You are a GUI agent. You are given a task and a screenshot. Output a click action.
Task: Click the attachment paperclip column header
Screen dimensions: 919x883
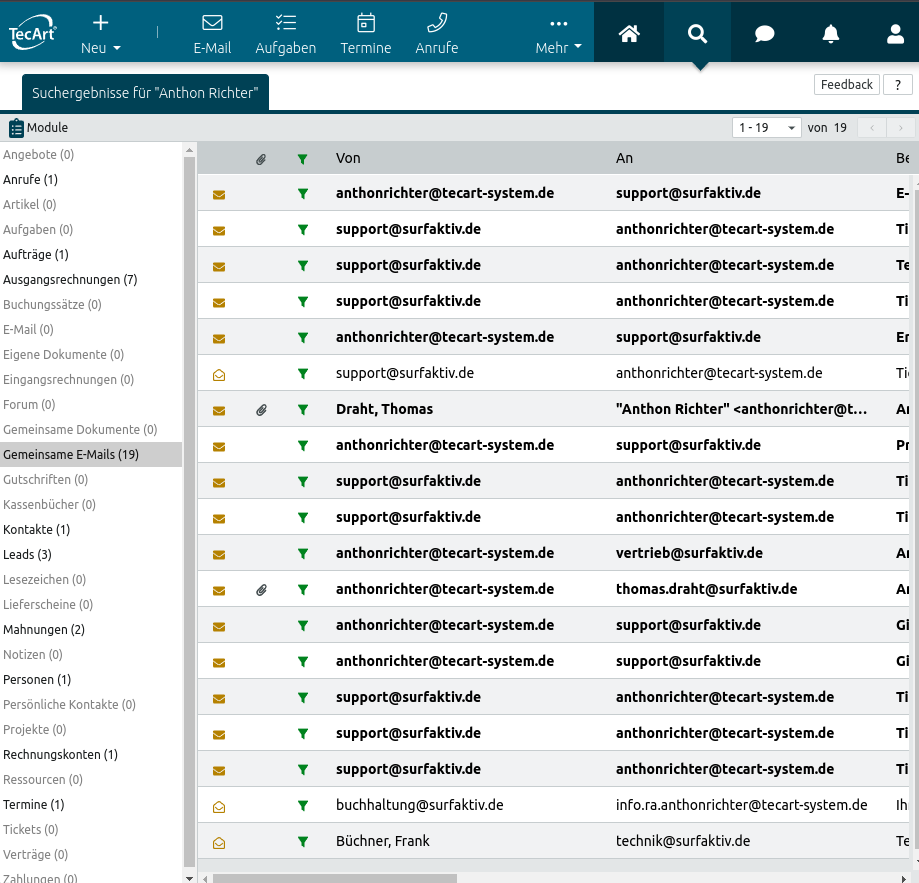pyautogui.click(x=261, y=159)
